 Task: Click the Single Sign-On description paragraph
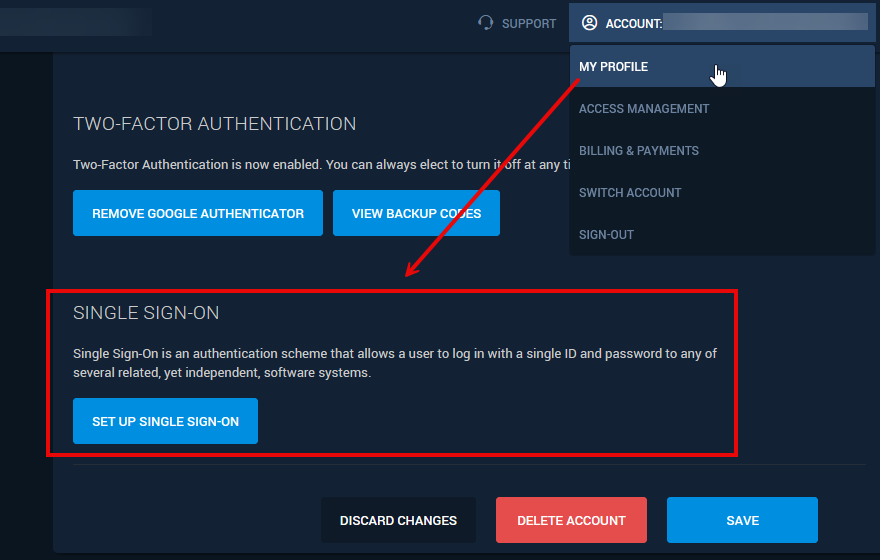[394, 363]
